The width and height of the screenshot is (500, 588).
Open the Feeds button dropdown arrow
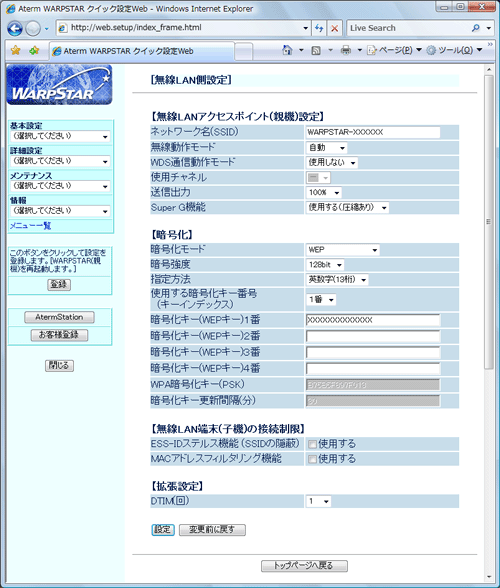(330, 50)
